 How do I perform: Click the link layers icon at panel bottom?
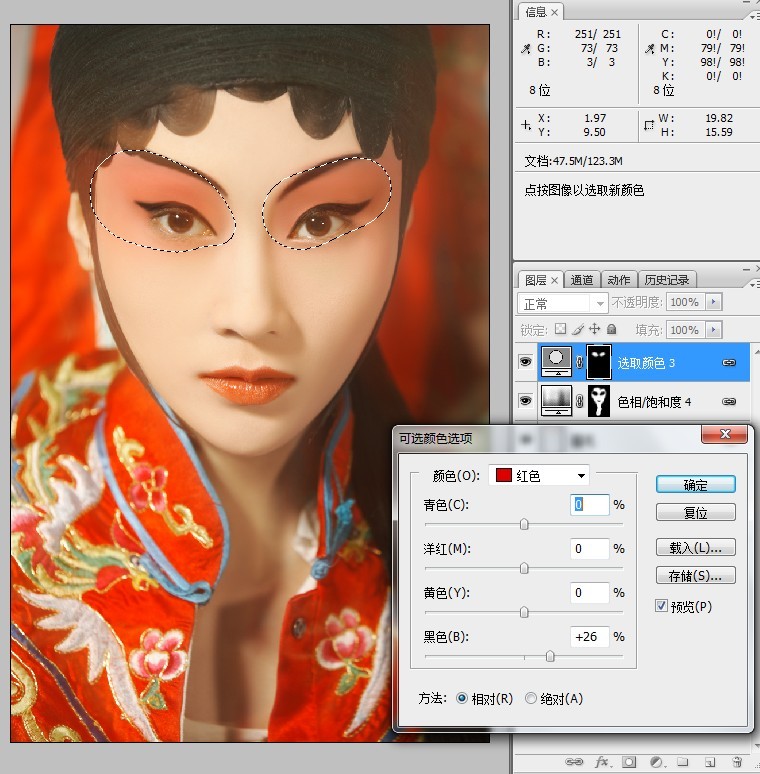point(573,762)
